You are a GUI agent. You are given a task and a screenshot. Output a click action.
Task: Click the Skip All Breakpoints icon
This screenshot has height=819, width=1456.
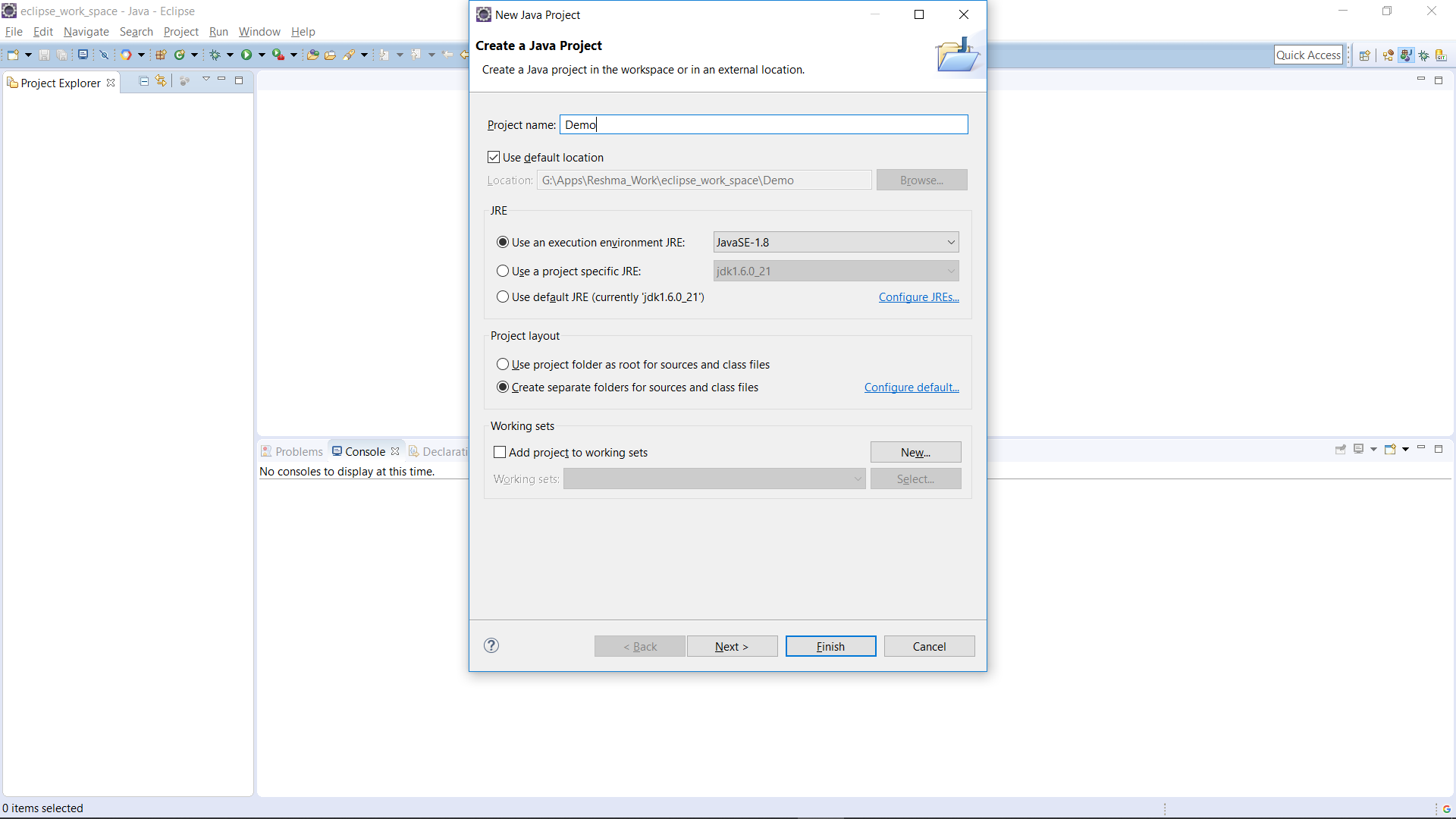pyautogui.click(x=104, y=55)
